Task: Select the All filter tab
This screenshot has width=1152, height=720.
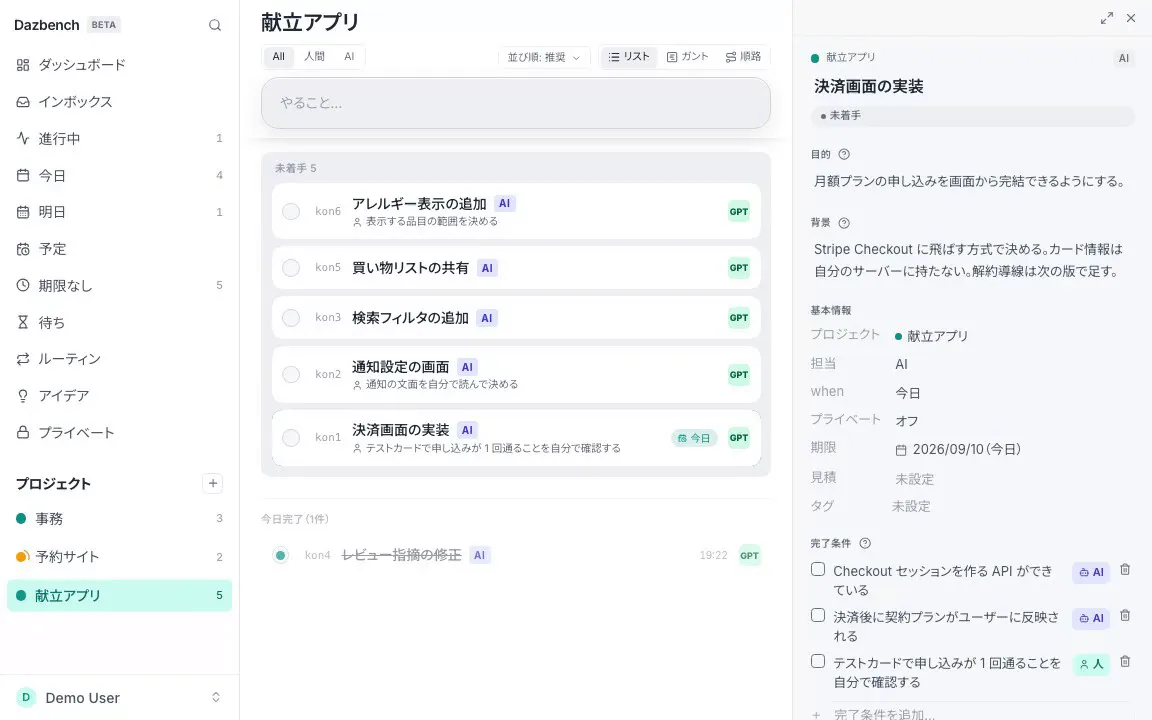Action: tap(278, 57)
